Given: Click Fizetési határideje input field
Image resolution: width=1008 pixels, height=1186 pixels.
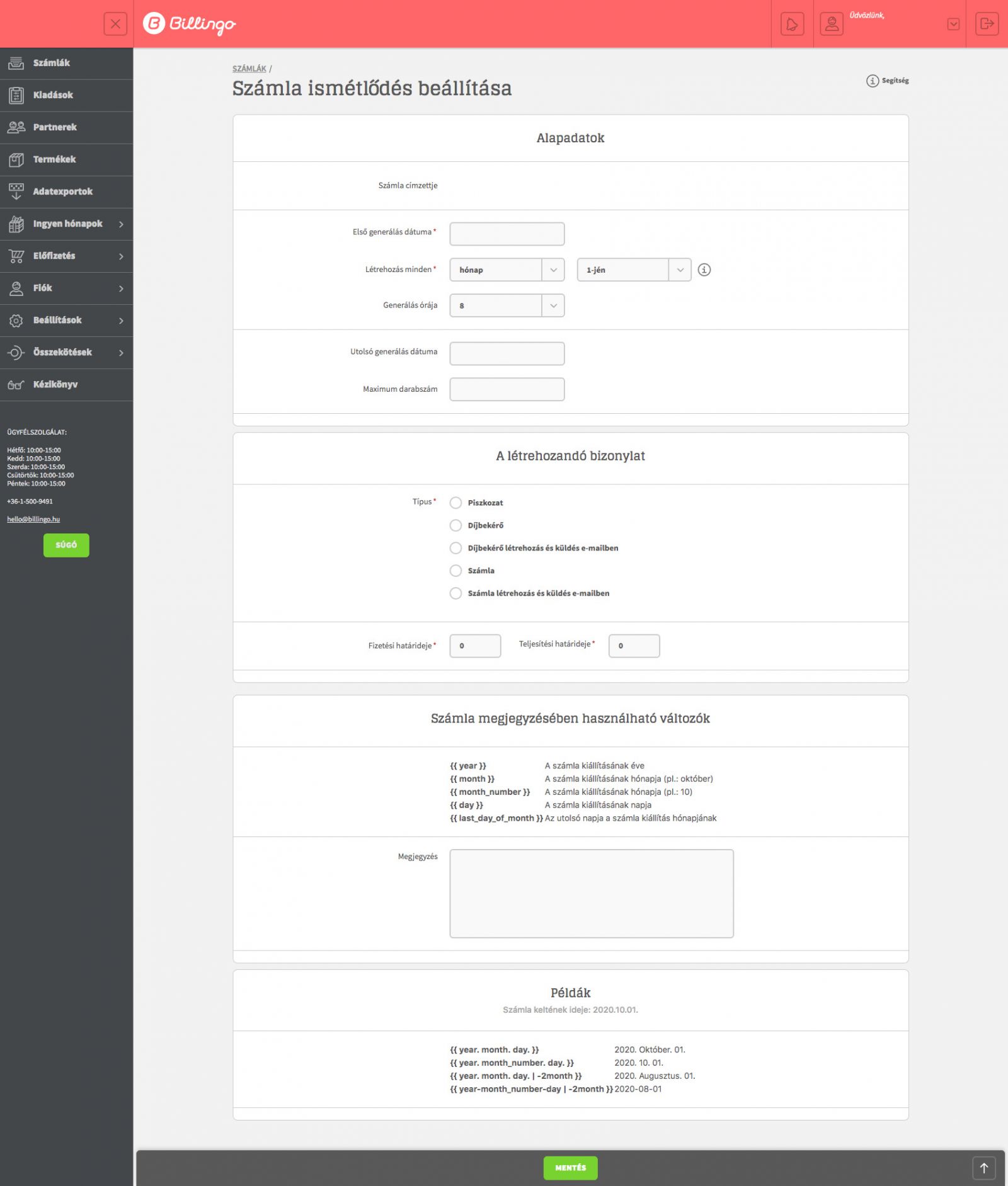Looking at the screenshot, I should click(x=475, y=646).
